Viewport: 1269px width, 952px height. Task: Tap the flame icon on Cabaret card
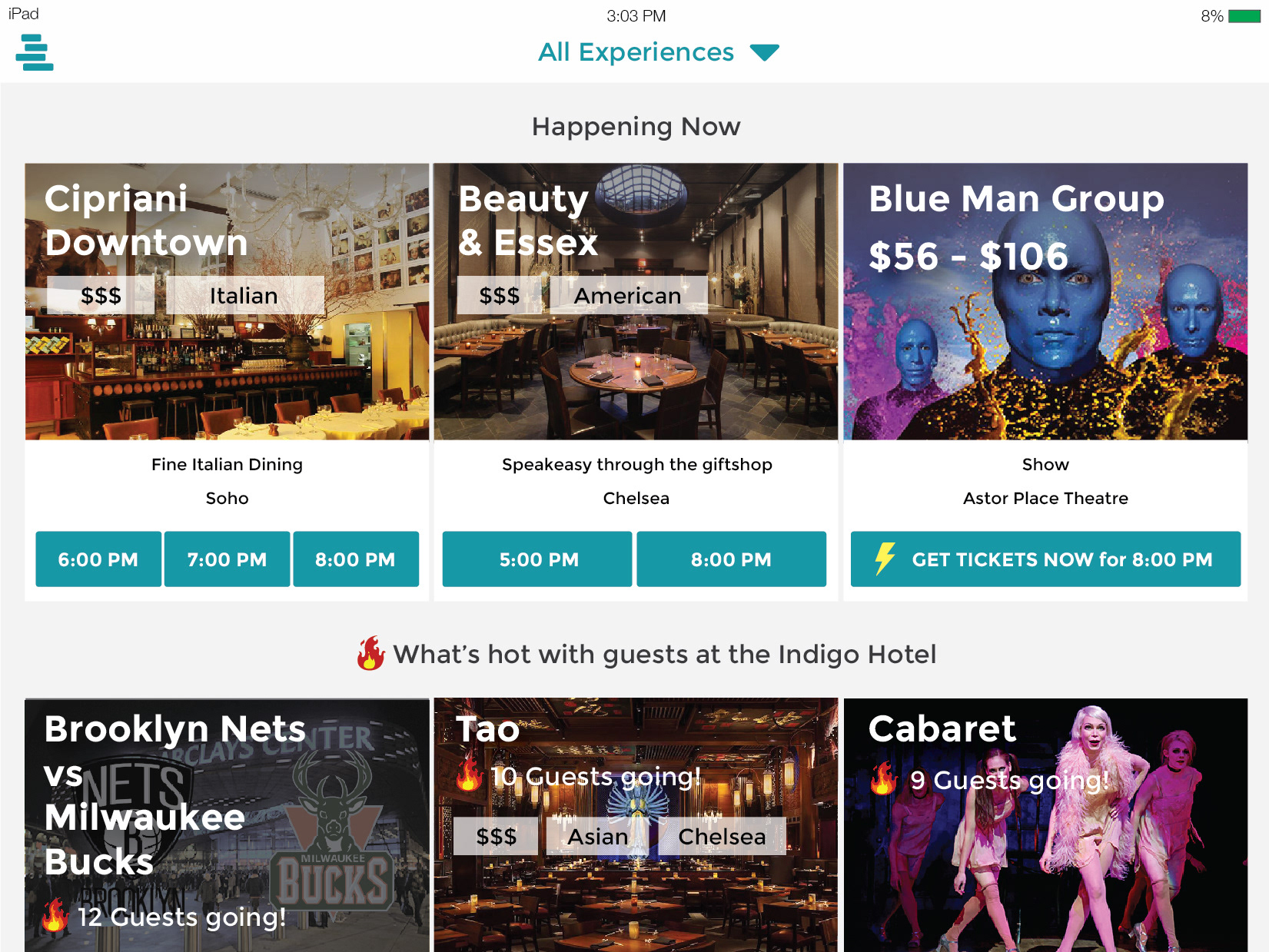click(884, 778)
